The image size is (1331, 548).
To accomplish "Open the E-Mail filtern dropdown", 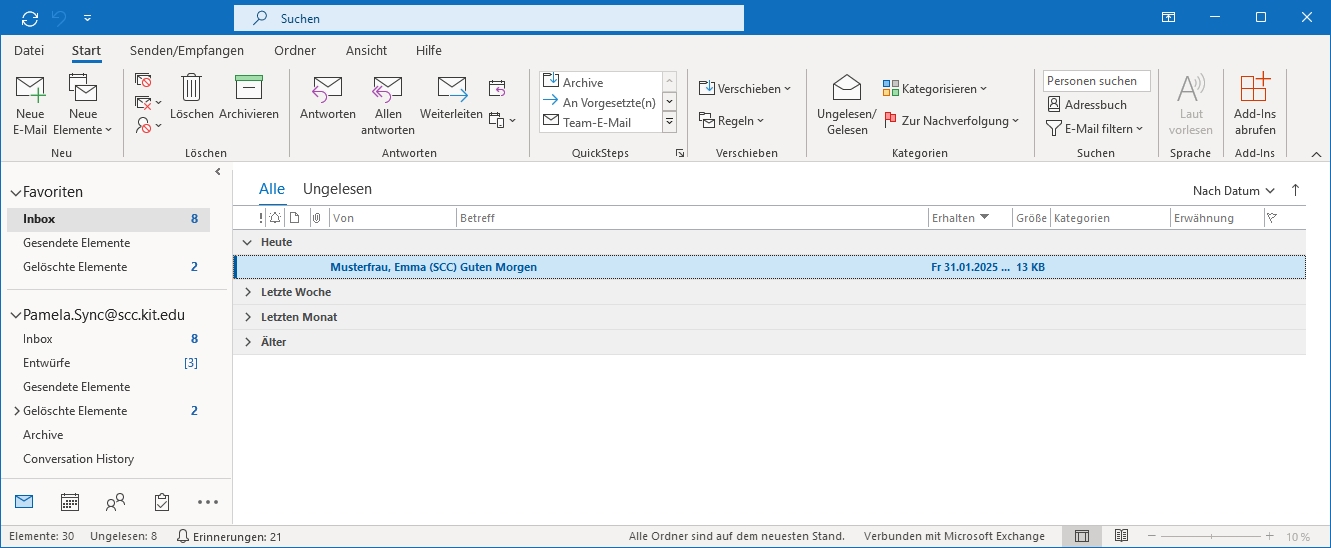I will pos(1095,128).
